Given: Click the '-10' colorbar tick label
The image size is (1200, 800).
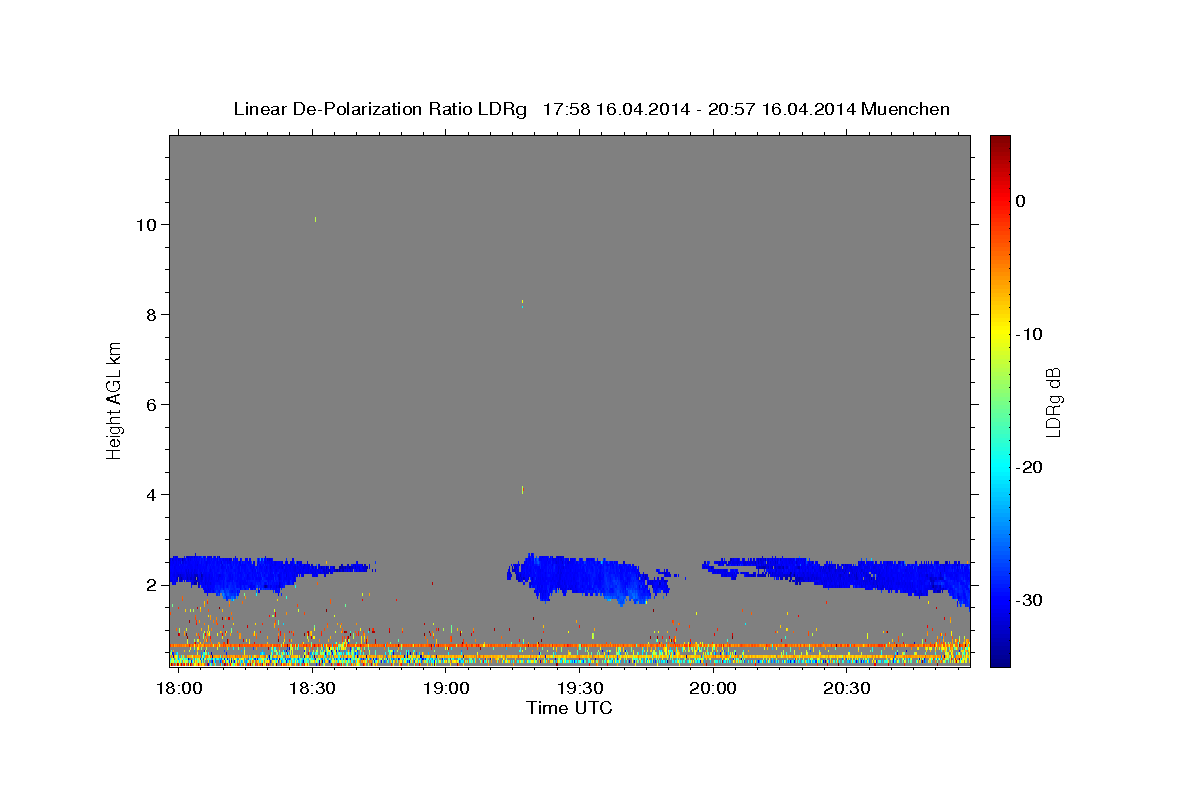Looking at the screenshot, I should click(1028, 334).
